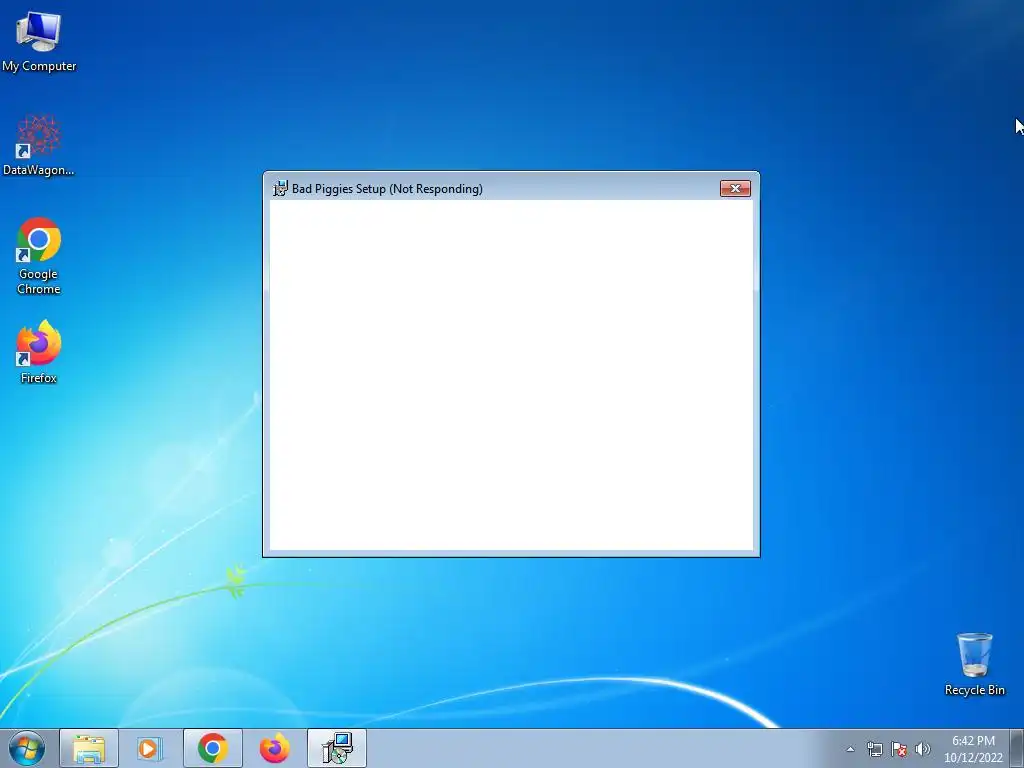The width and height of the screenshot is (1024, 768).
Task: Click the taskbar clock showing 6:42 PM
Action: [973, 749]
